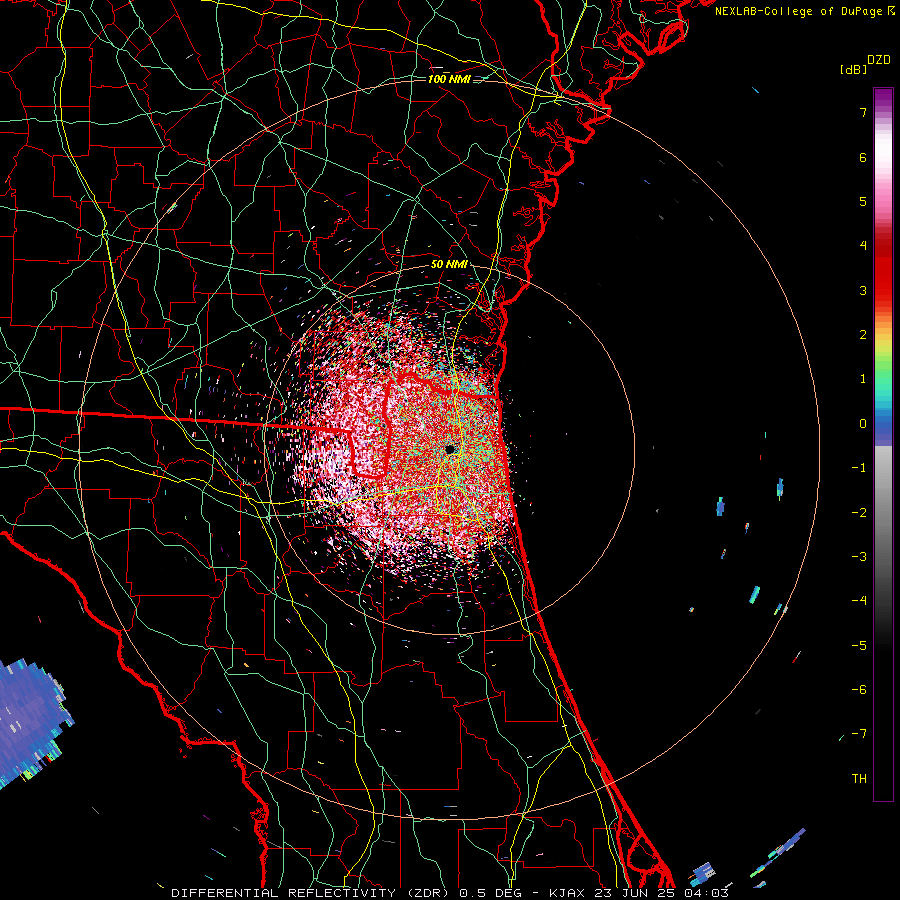
Task: Click the 4 dB value on color scale
Action: (863, 246)
